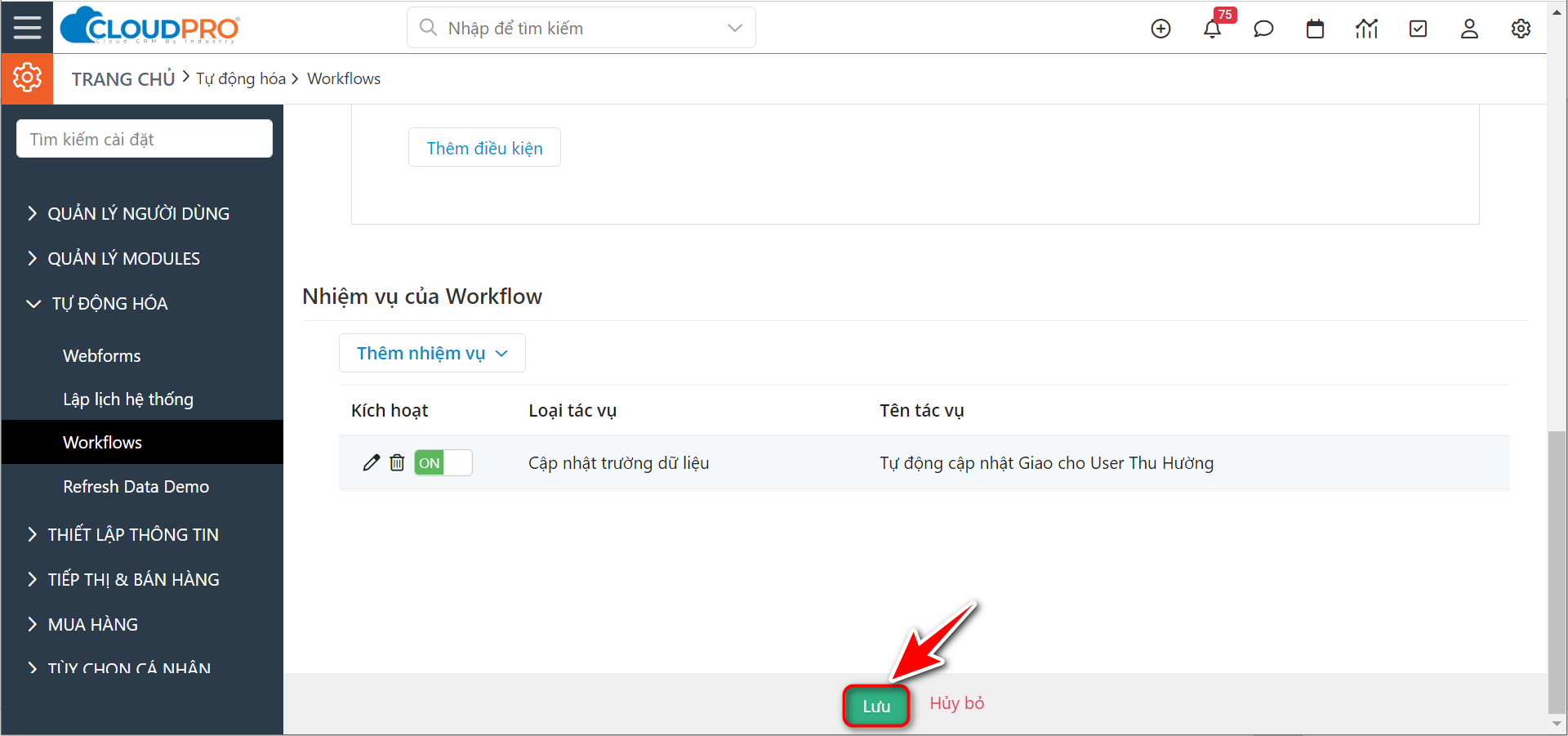Delete the task with trash icon
1568x736 pixels.
397,462
